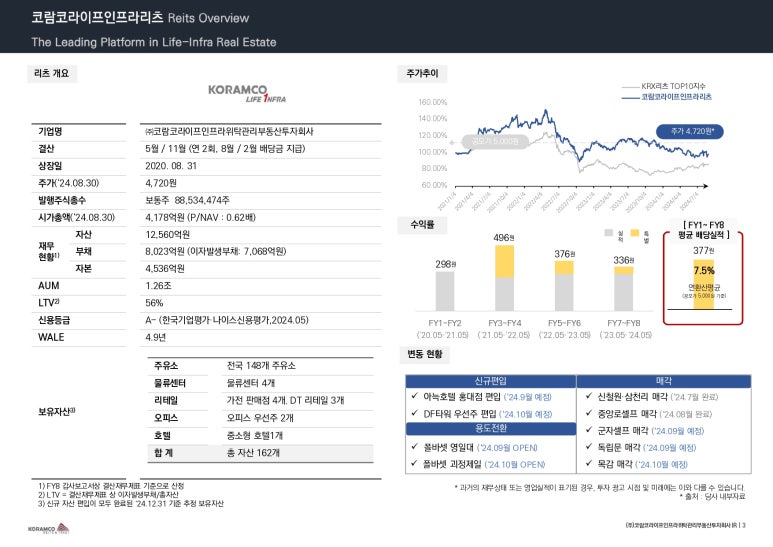Select 전국 148개 주유소 cell

coord(261,366)
